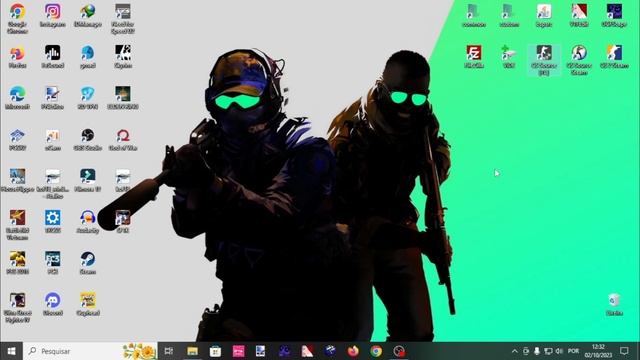
Task: Launch the God of War desktop shortcut
Action: (123, 140)
